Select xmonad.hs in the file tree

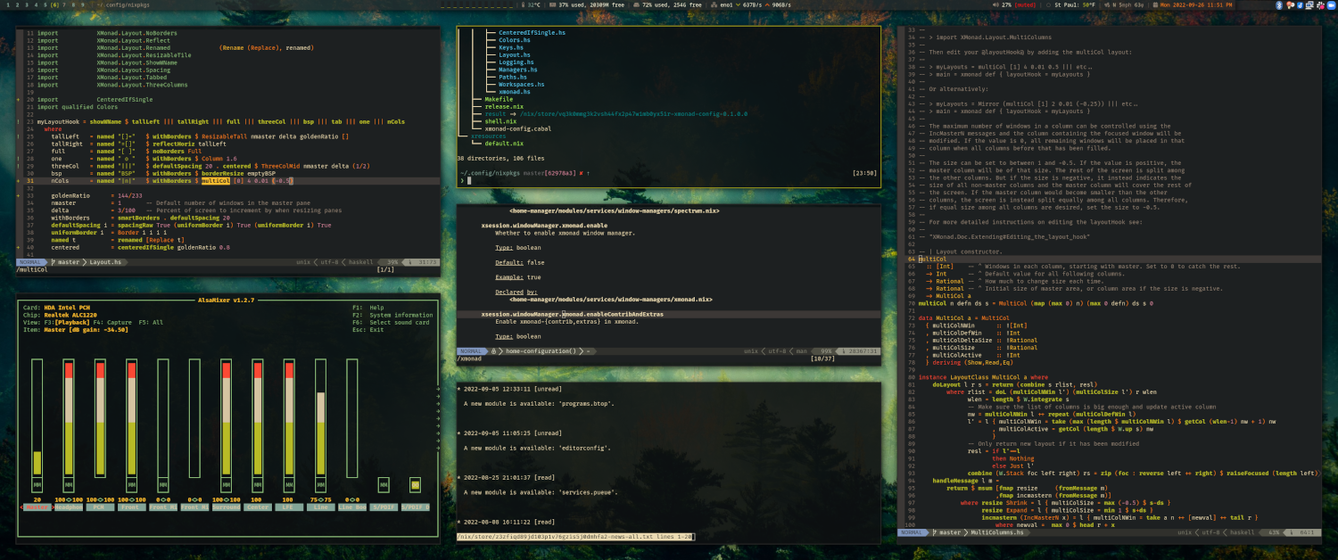pyautogui.click(x=513, y=91)
